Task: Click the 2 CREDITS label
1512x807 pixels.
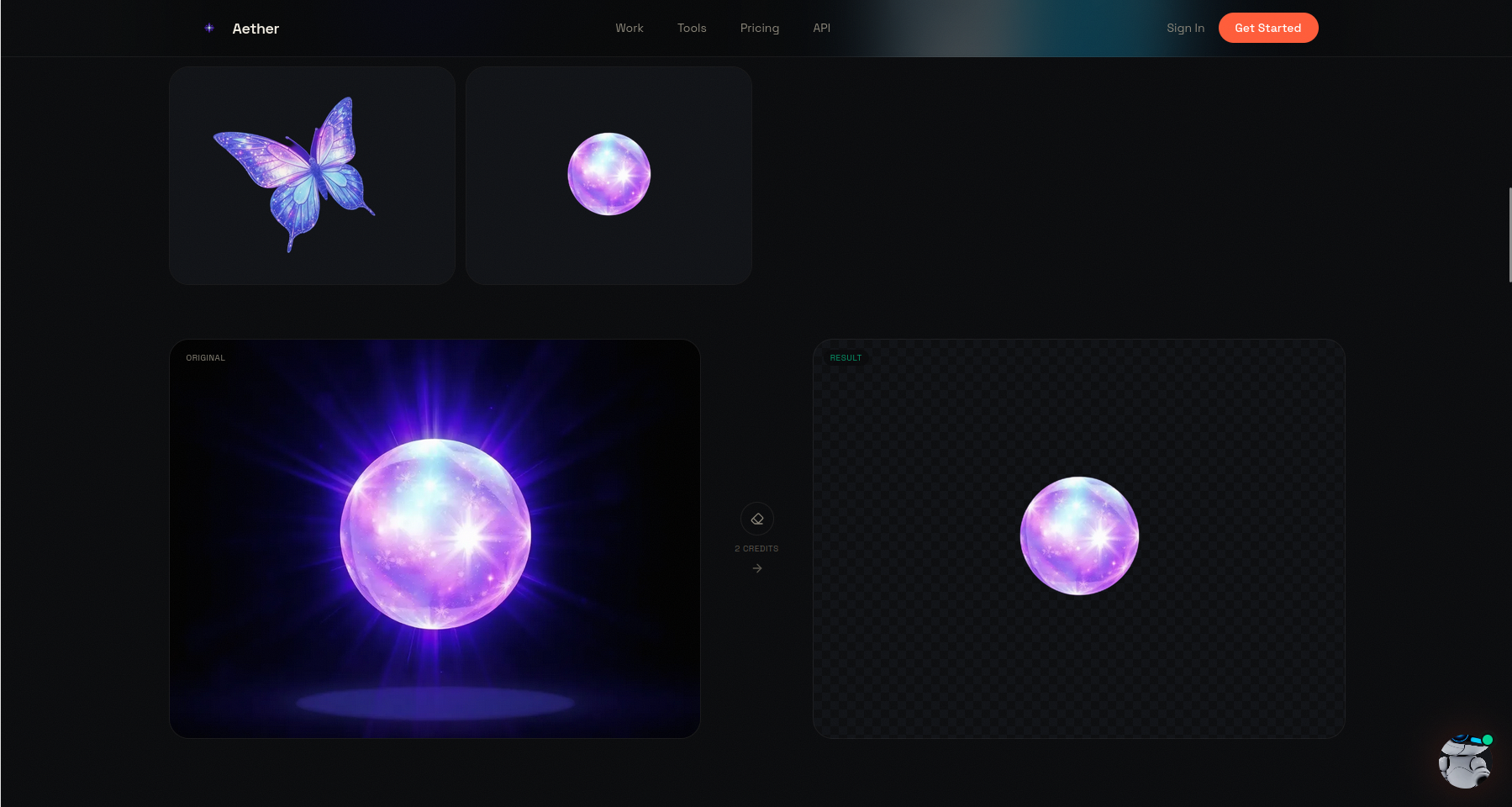Action: click(x=757, y=547)
